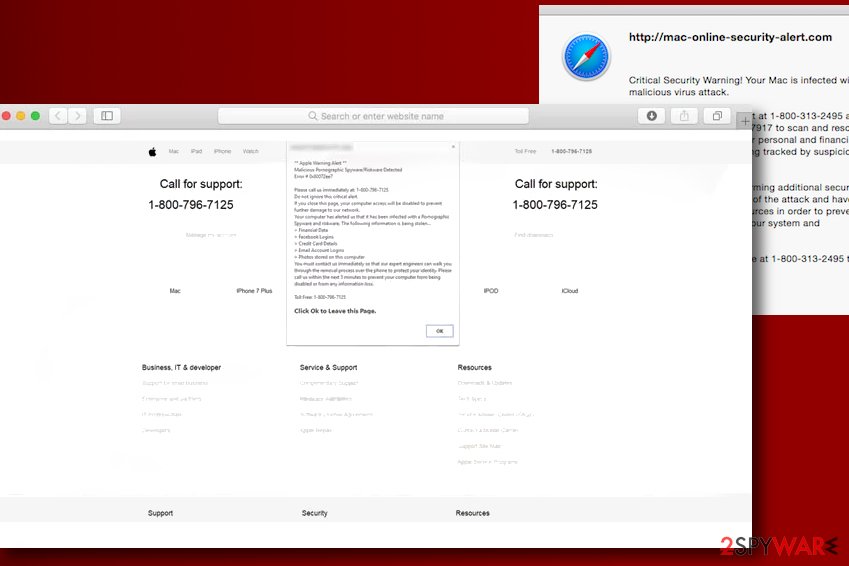Image resolution: width=849 pixels, height=566 pixels.
Task: Click OK in the warning alert dialog
Action: [439, 331]
